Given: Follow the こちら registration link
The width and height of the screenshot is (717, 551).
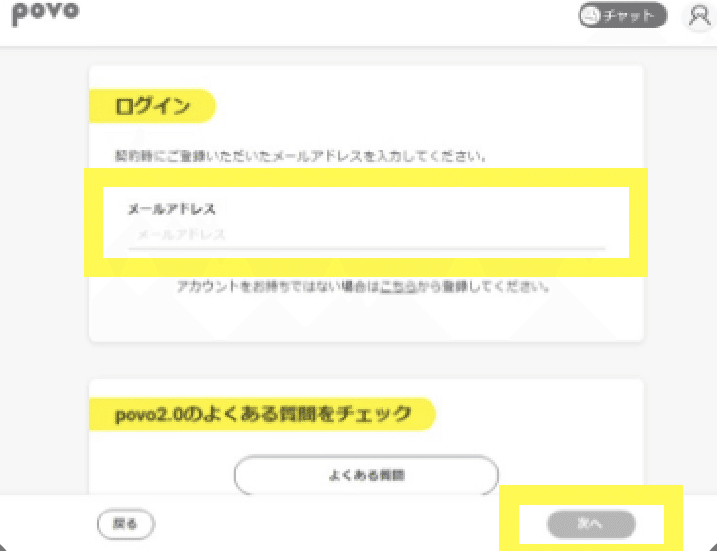Looking at the screenshot, I should [x=398, y=287].
